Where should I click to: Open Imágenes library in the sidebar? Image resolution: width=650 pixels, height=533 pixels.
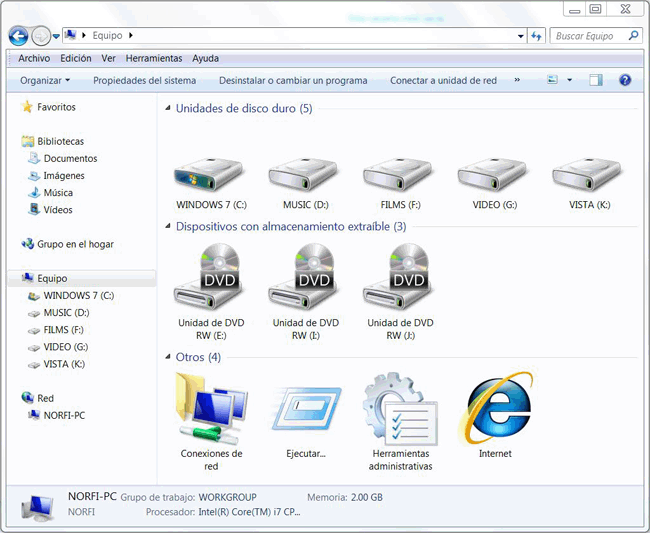click(x=64, y=176)
